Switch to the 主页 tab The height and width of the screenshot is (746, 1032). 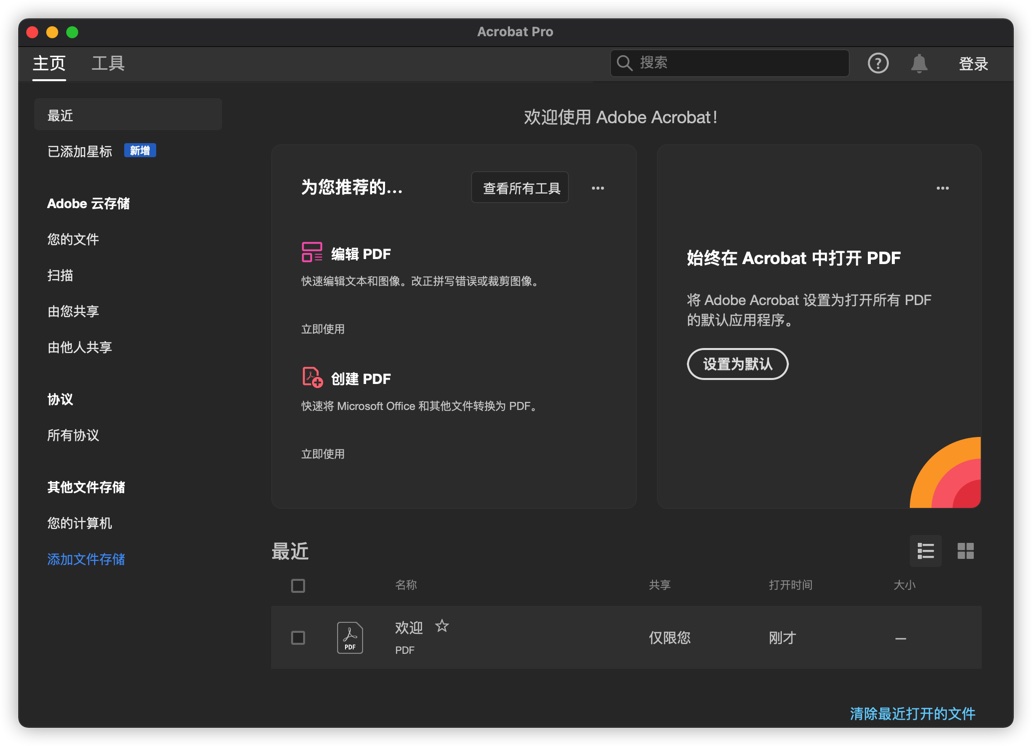point(49,63)
